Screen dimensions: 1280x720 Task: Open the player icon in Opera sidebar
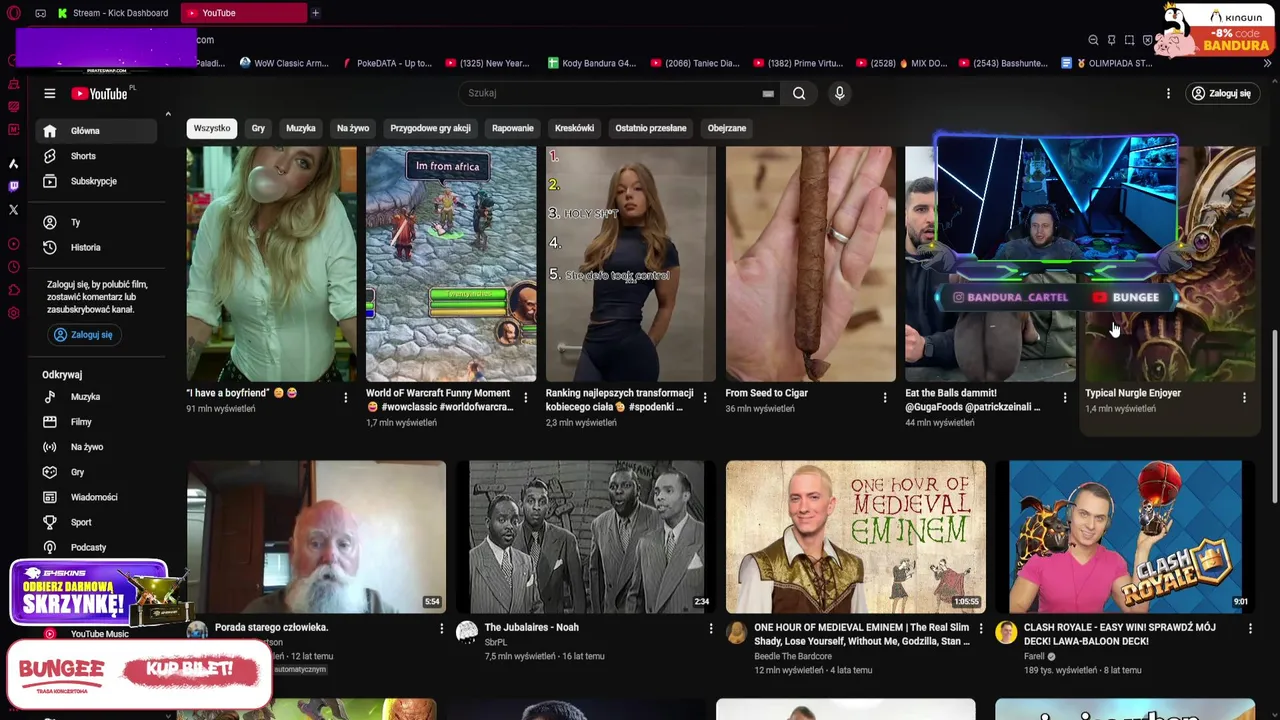[x=13, y=244]
